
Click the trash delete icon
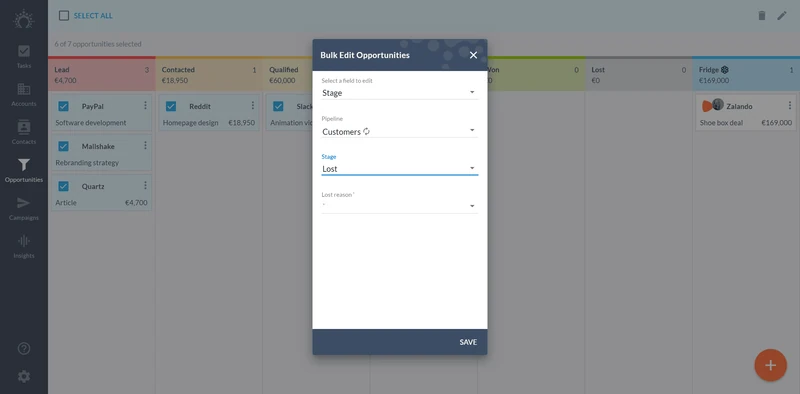coord(762,16)
